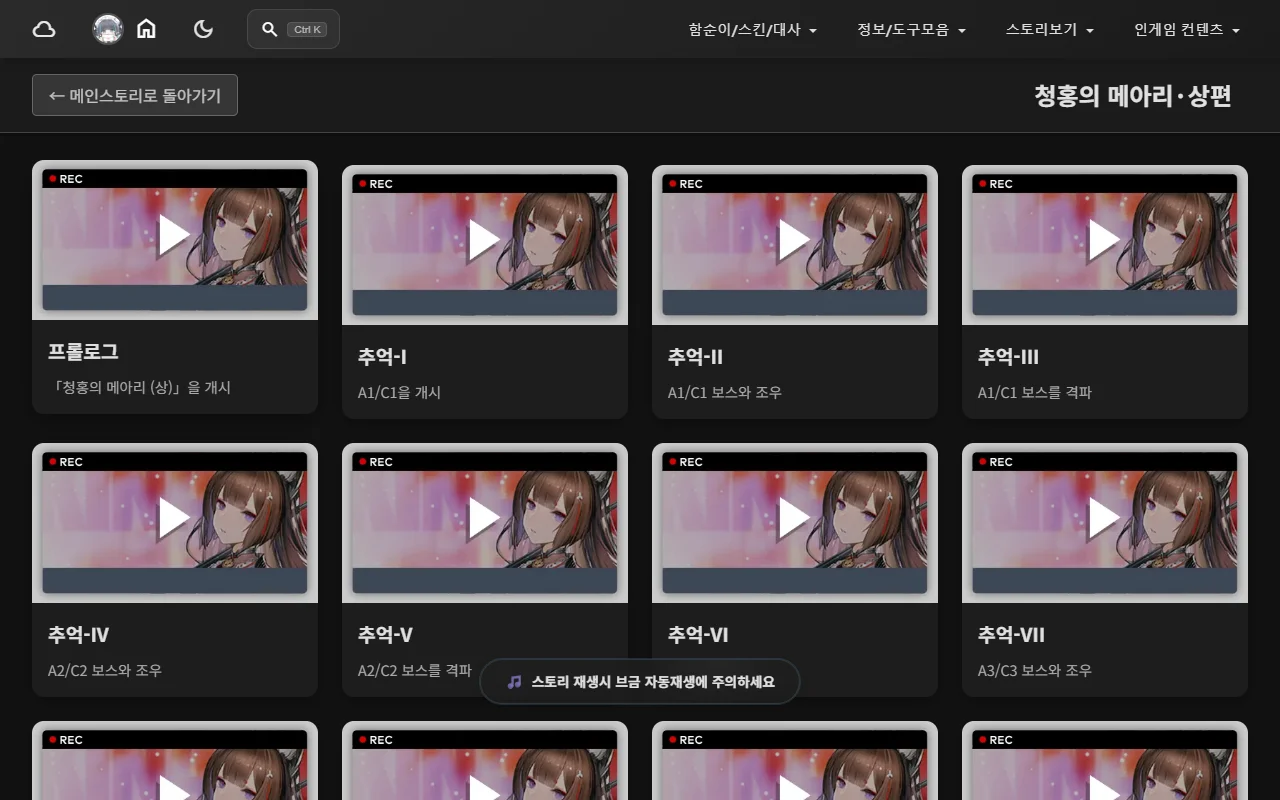Play the 추억-VI video
This screenshot has width=1280, height=800.
click(795, 518)
